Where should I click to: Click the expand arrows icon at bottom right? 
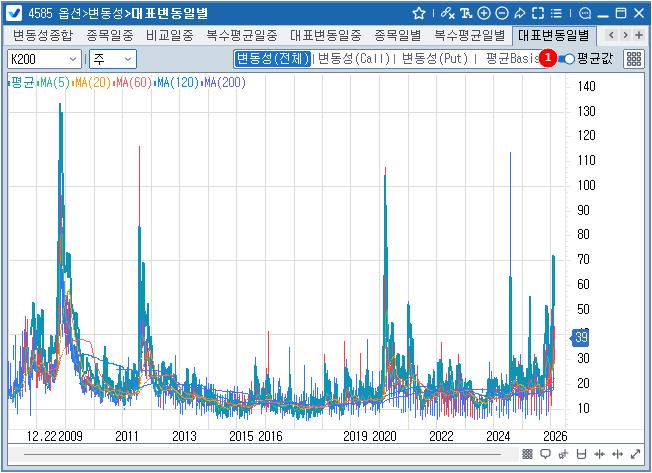click(x=634, y=455)
